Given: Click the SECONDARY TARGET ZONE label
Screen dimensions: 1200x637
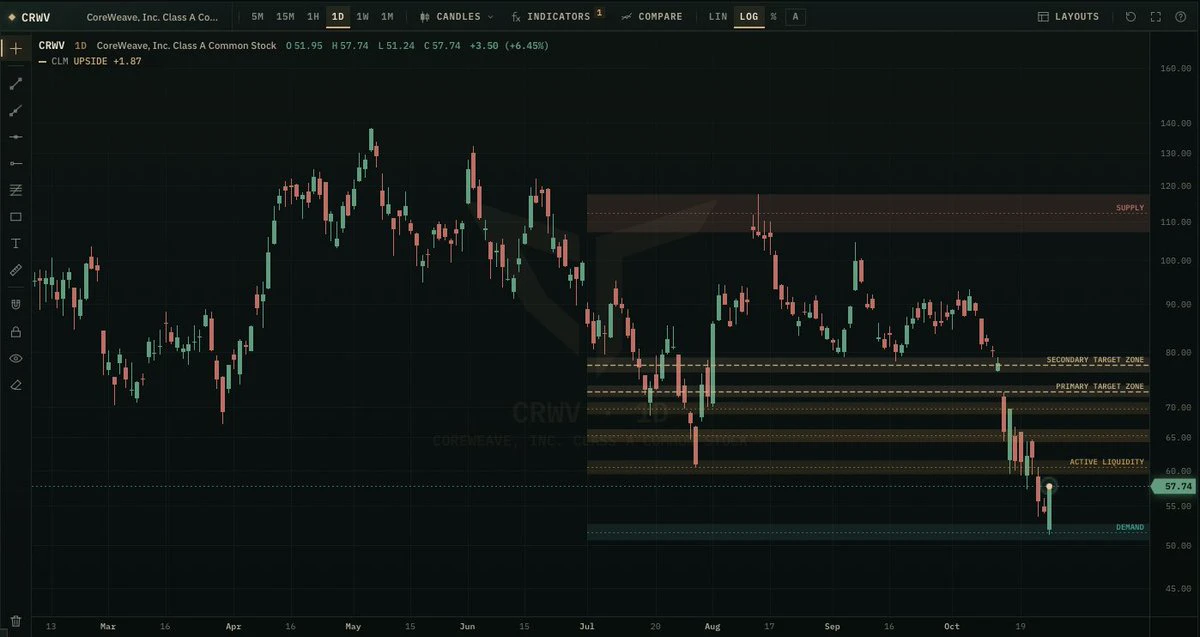Looking at the screenshot, I should coord(1095,360).
